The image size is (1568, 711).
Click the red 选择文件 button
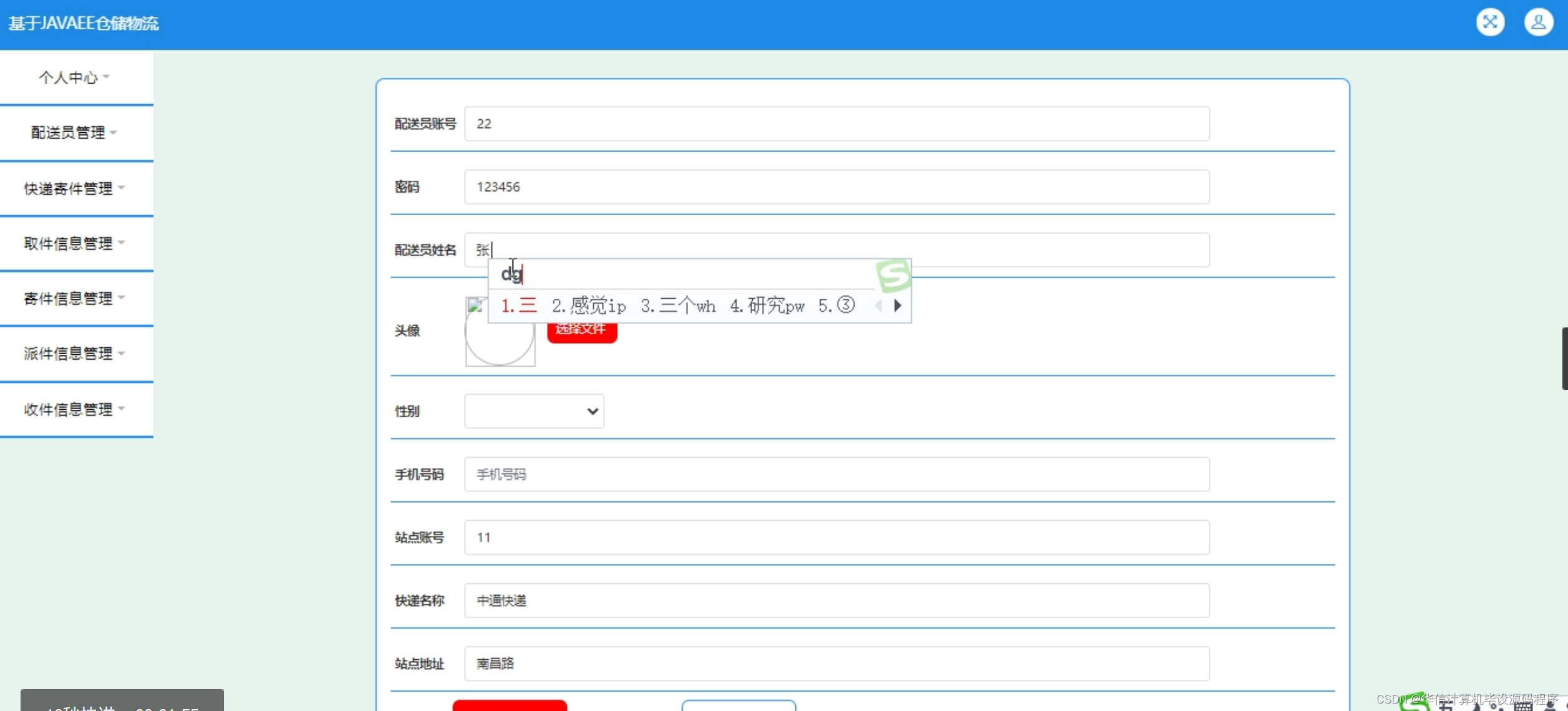[581, 332]
